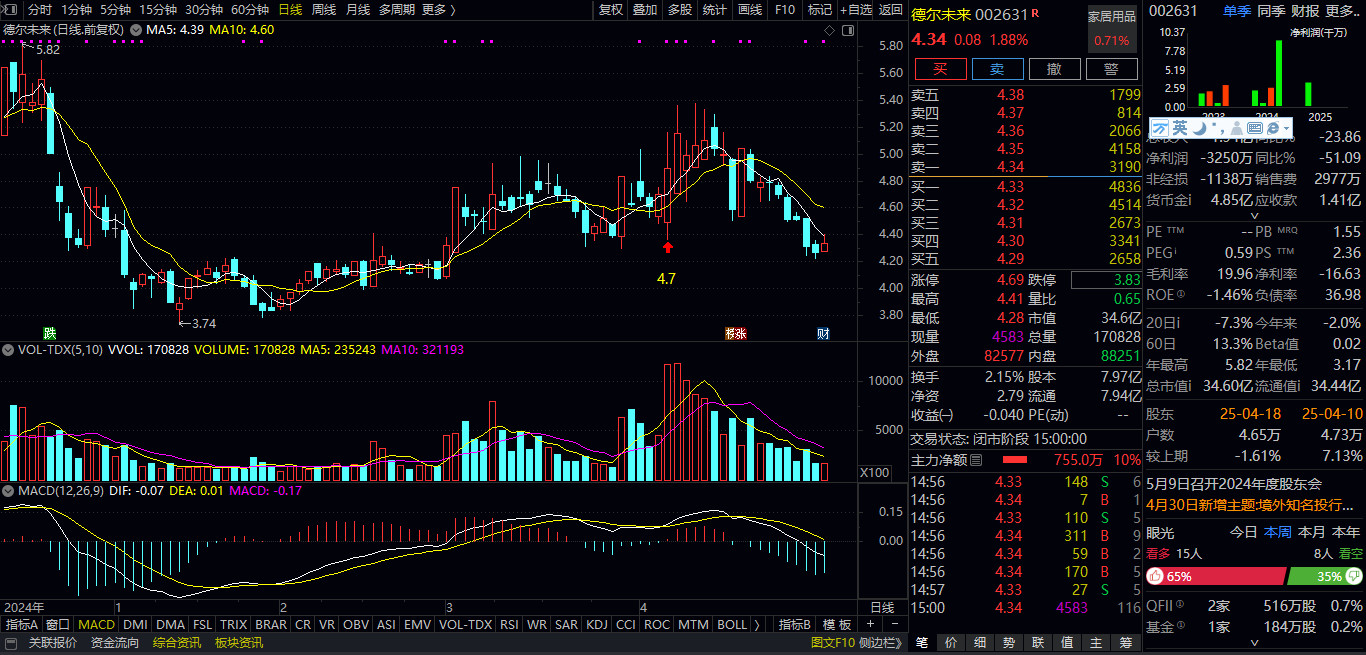Switch to 5分钟 period
1366x655 pixels.
point(115,10)
